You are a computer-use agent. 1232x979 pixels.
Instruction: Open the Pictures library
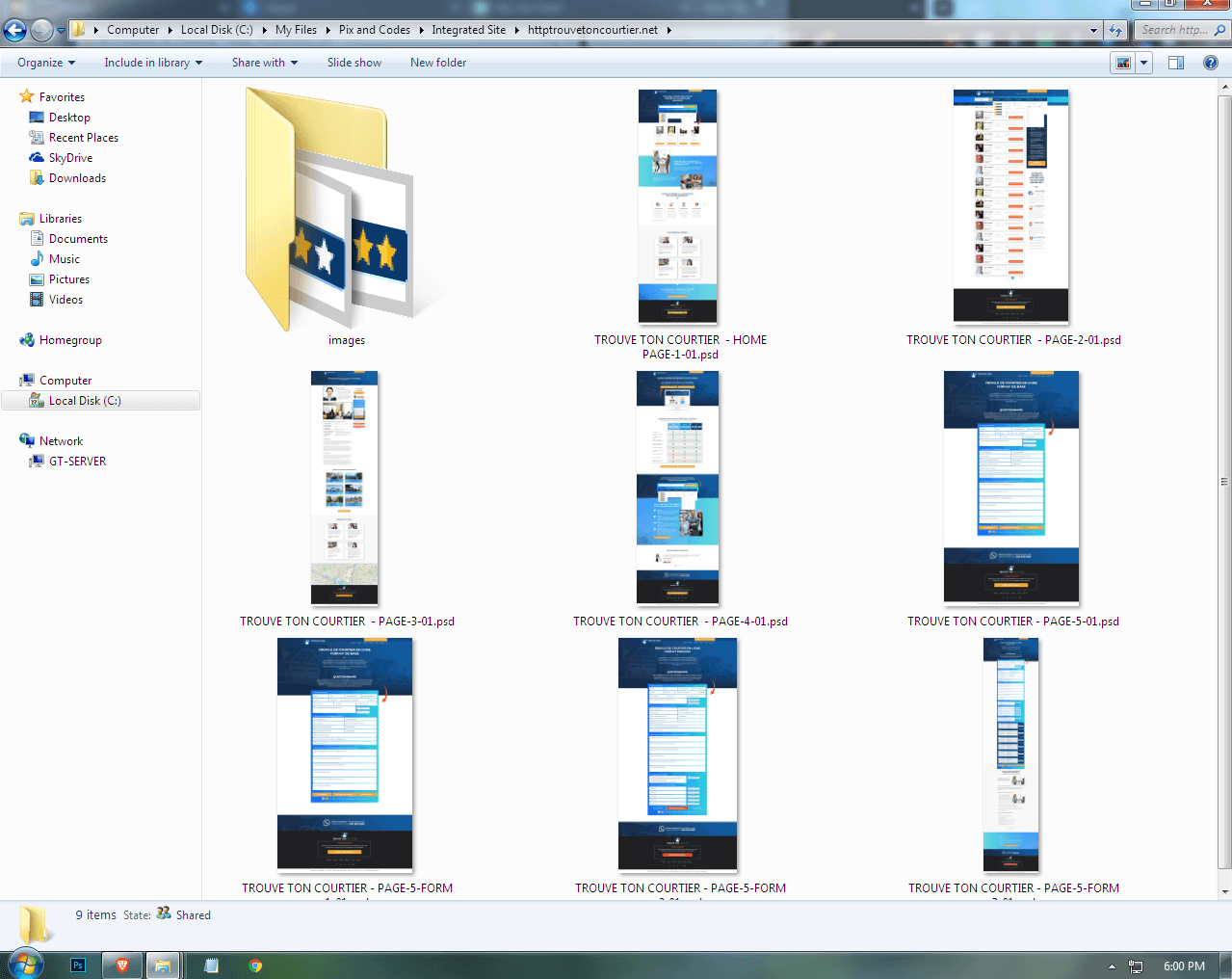tap(60, 279)
